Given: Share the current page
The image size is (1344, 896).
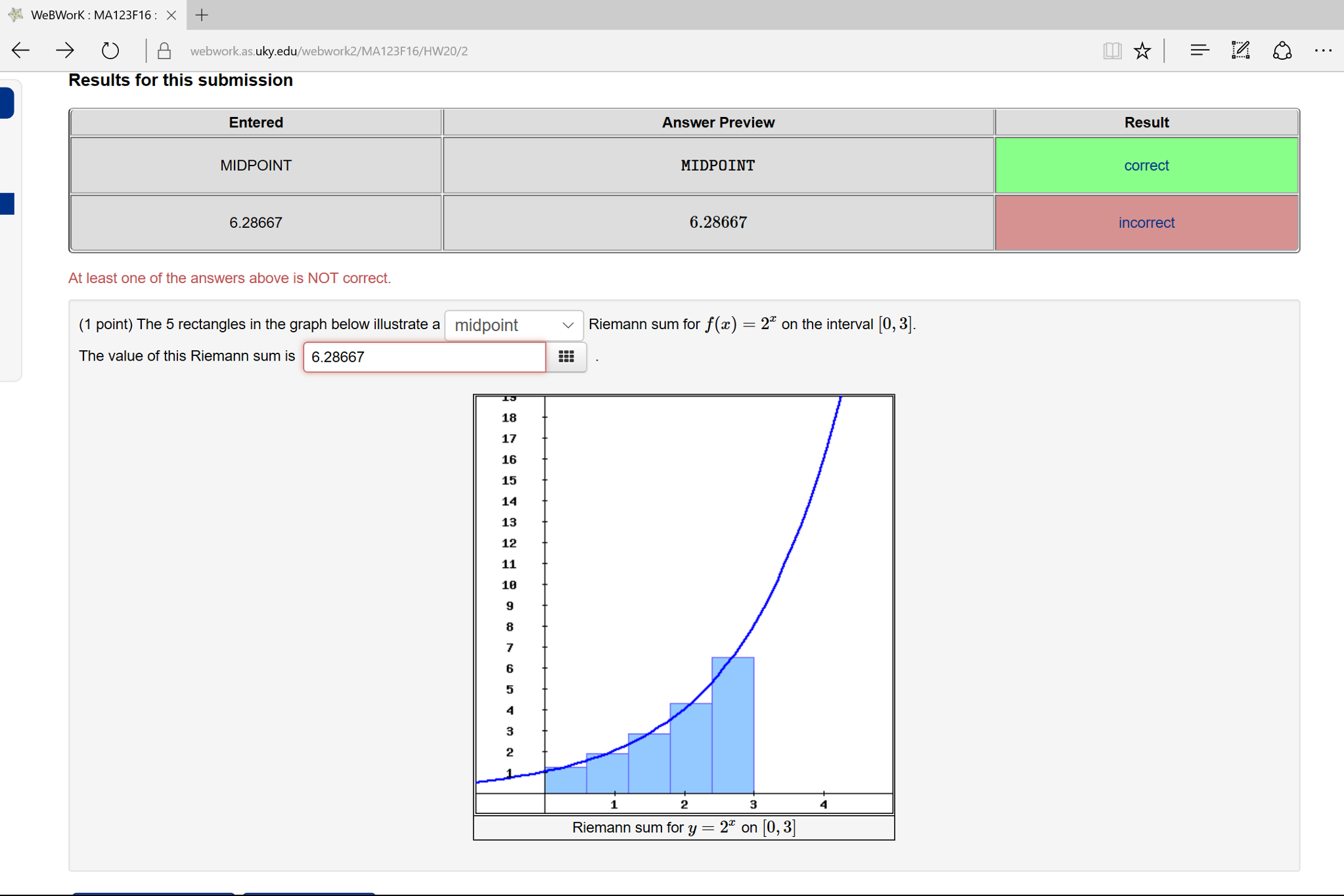Looking at the screenshot, I should point(1282,50).
